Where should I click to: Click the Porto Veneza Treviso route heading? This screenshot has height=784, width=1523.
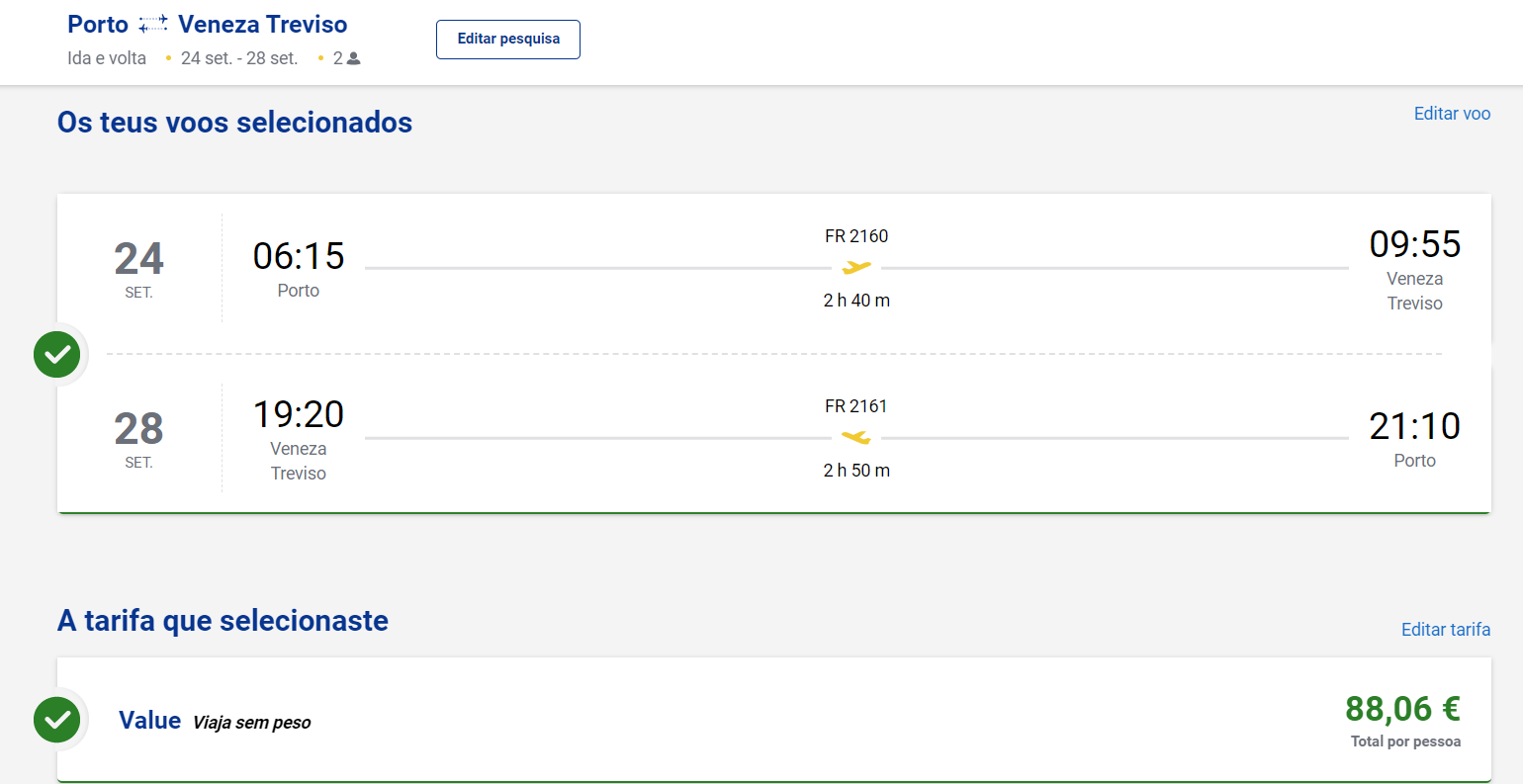point(207,25)
